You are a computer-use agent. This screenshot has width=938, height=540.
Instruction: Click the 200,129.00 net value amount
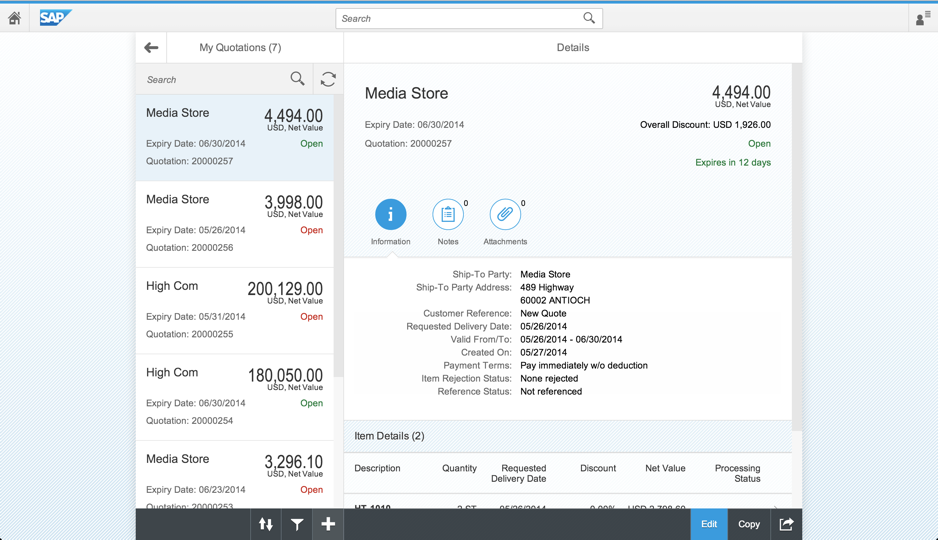coord(285,289)
